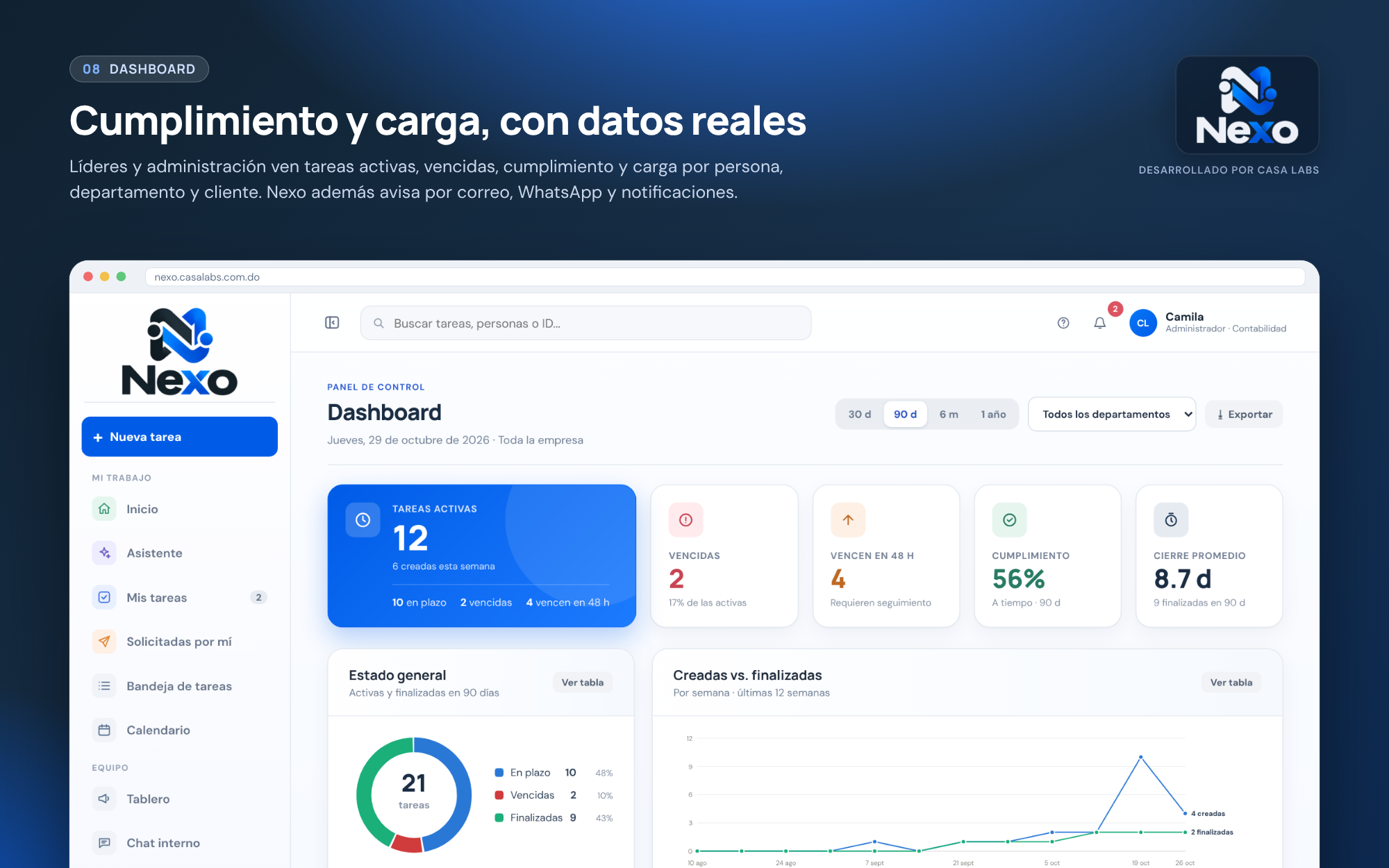Click Ver tabla in Creadas vs. finalizadas
Viewport: 1389px width, 868px height.
(x=1231, y=683)
